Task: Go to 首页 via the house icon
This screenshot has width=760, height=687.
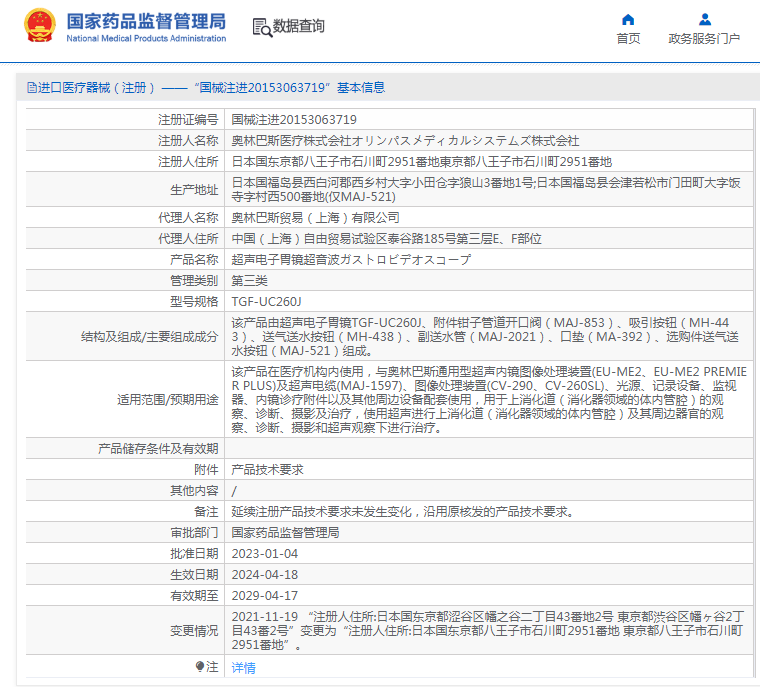Action: pos(628,19)
